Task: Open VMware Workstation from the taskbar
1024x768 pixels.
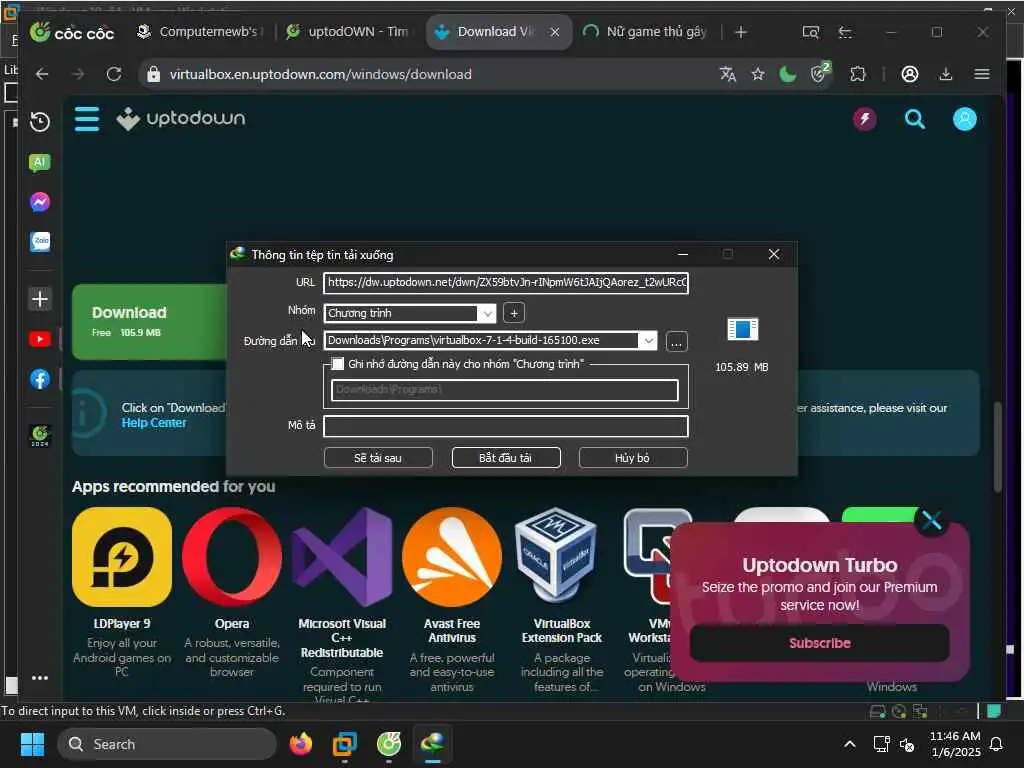Action: pos(345,744)
